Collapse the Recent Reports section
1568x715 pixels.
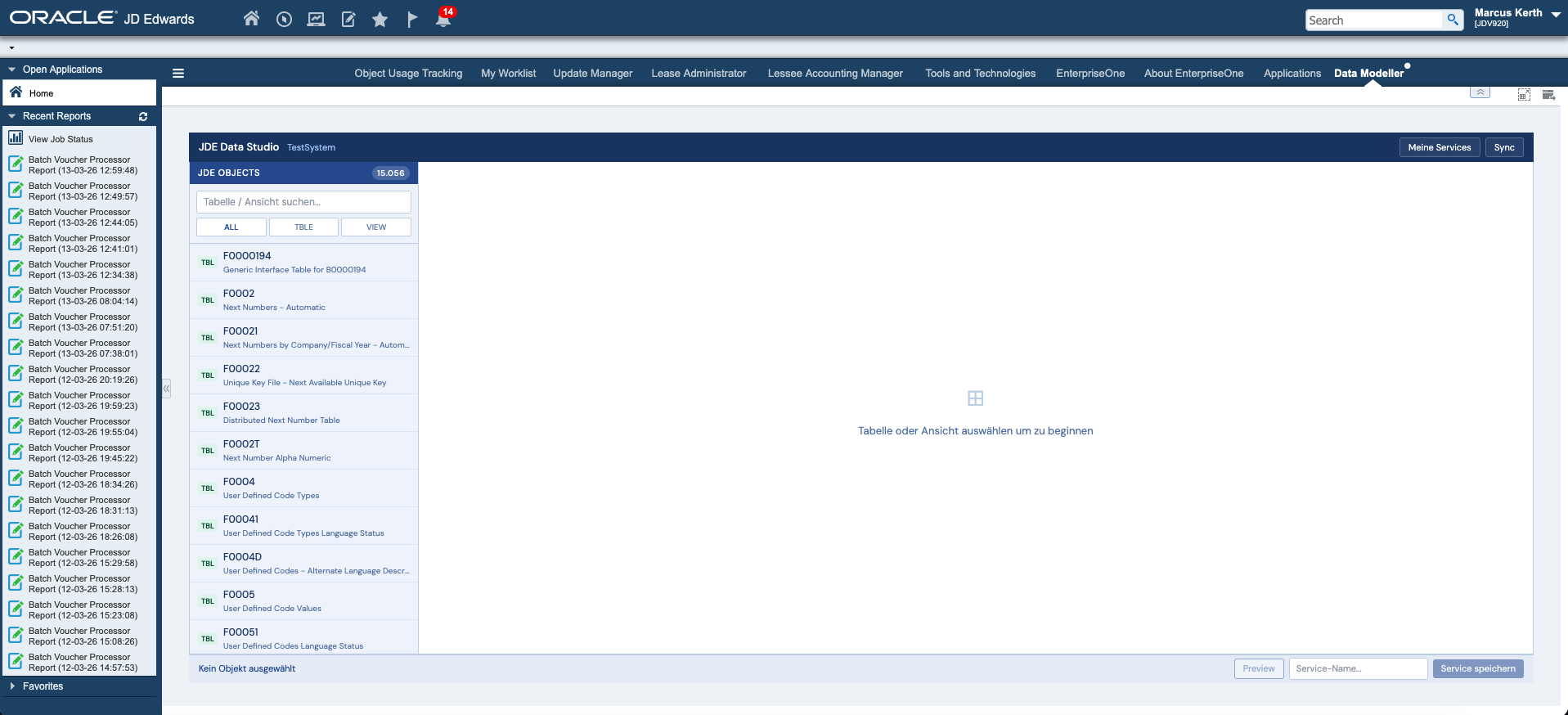tap(12, 116)
